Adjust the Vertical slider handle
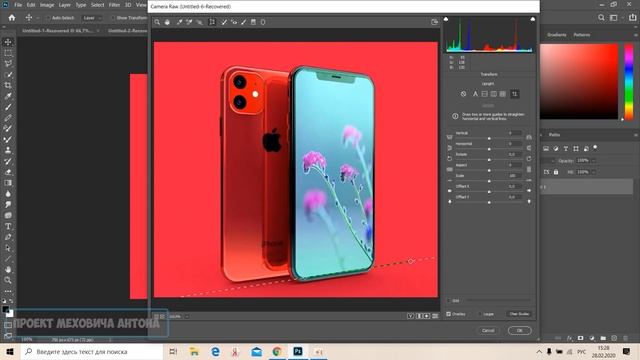The height and width of the screenshot is (360, 640). pyautogui.click(x=489, y=138)
